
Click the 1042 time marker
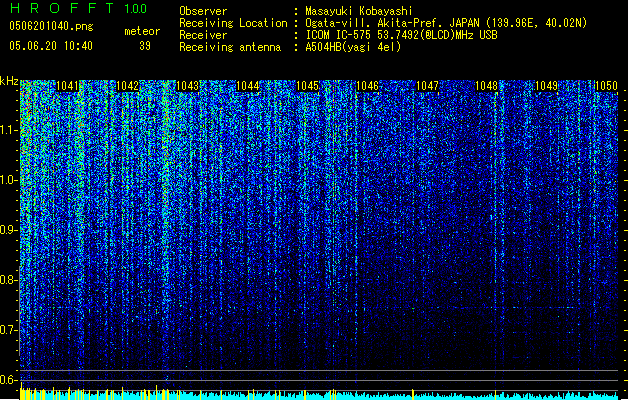(127, 86)
